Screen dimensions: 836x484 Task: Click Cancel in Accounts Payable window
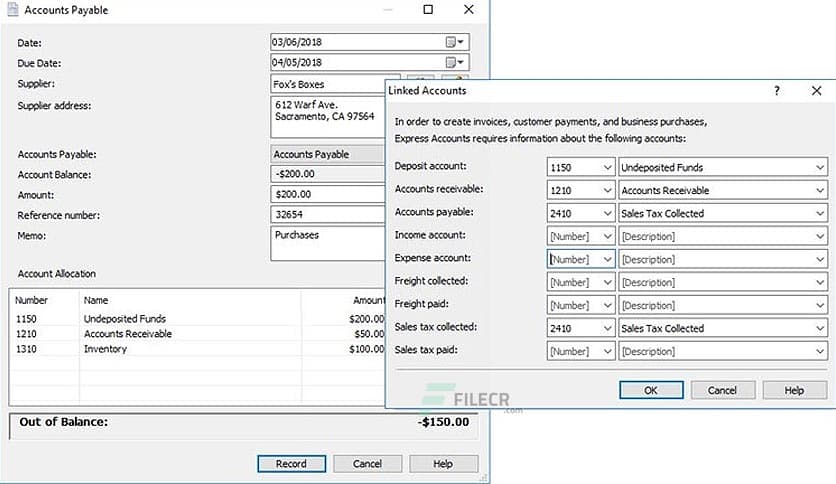[x=367, y=464]
